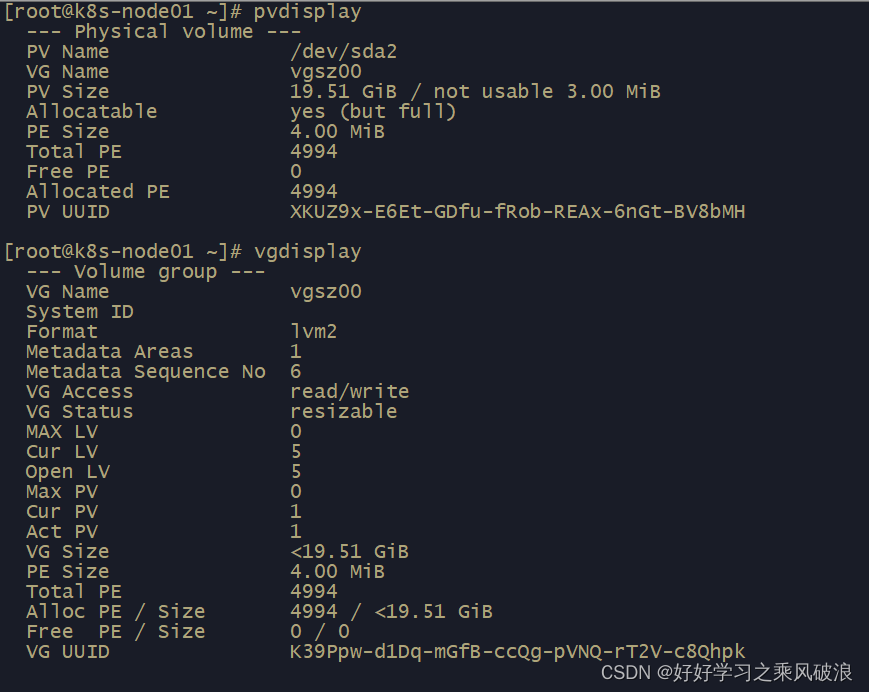Image resolution: width=869 pixels, height=692 pixels.
Task: Click the /dev/sda2 PV Name value
Action: [344, 52]
